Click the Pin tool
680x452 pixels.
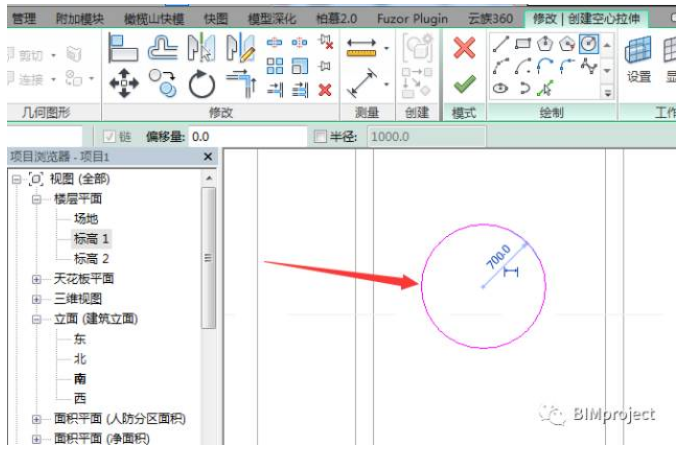click(x=324, y=66)
